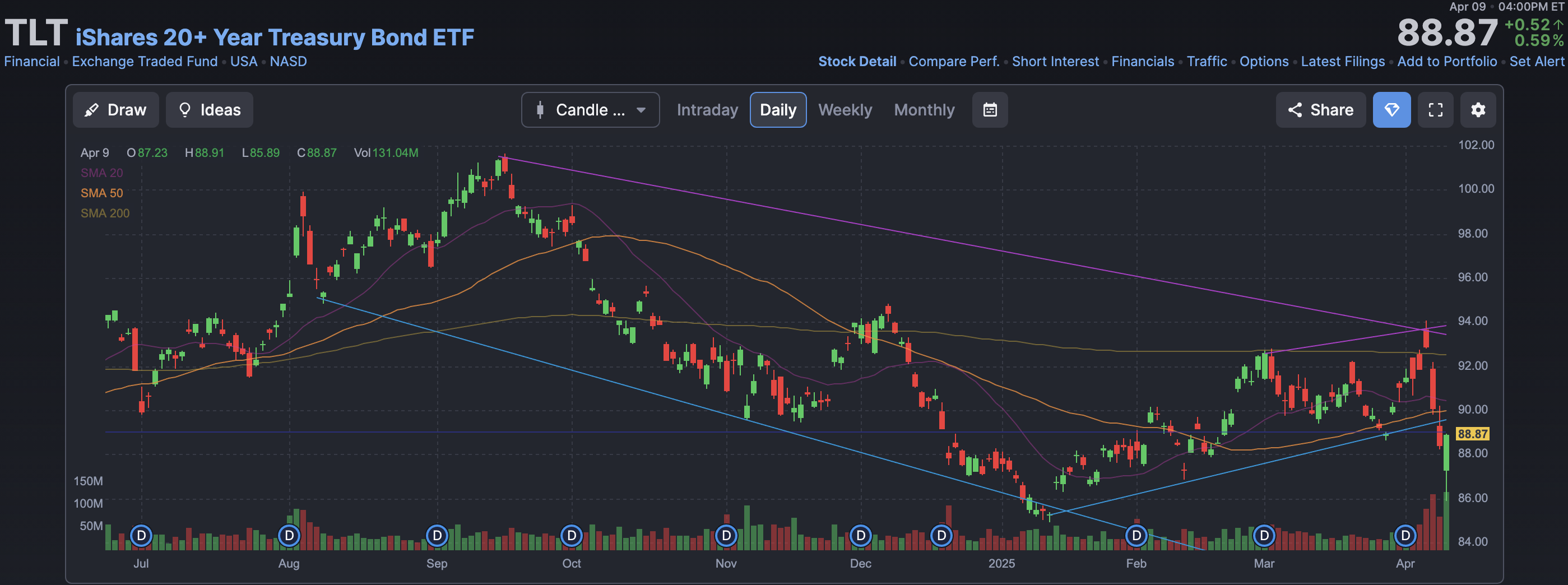This screenshot has height=585, width=1568.
Task: Click the TLT ticker symbol
Action: click(36, 33)
